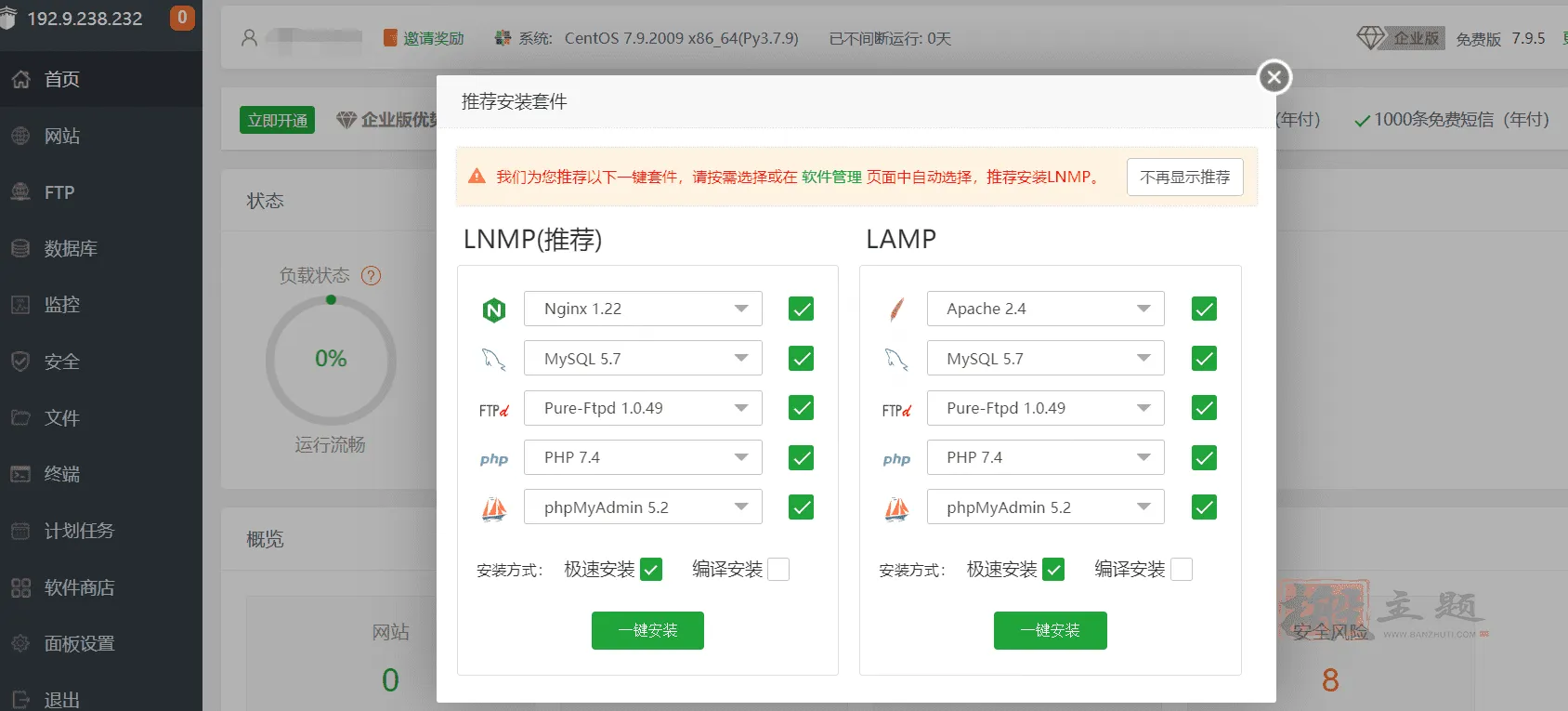
Task: Open the Apache 2.4 version dropdown
Action: [x=1045, y=309]
